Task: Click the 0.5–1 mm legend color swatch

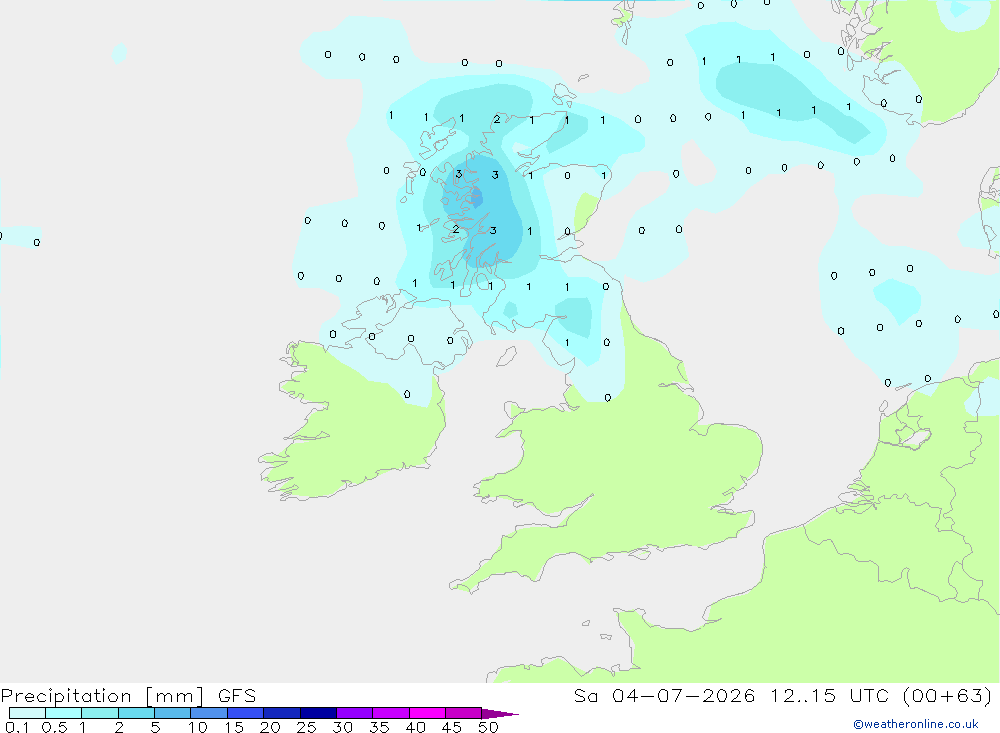Action: click(x=64, y=713)
